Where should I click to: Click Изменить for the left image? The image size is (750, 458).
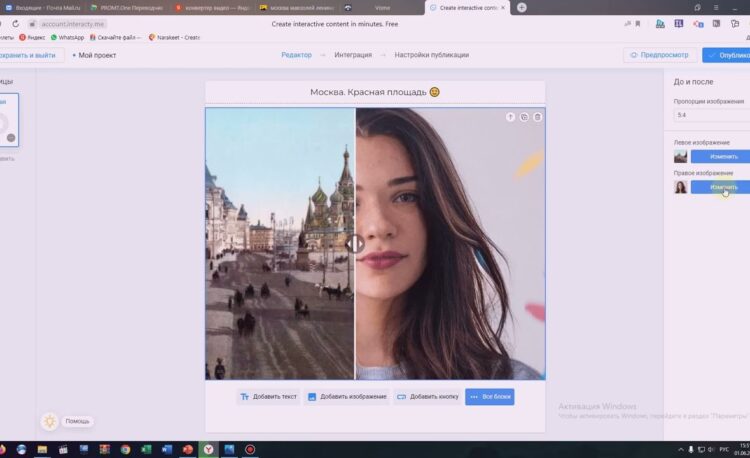(x=723, y=157)
